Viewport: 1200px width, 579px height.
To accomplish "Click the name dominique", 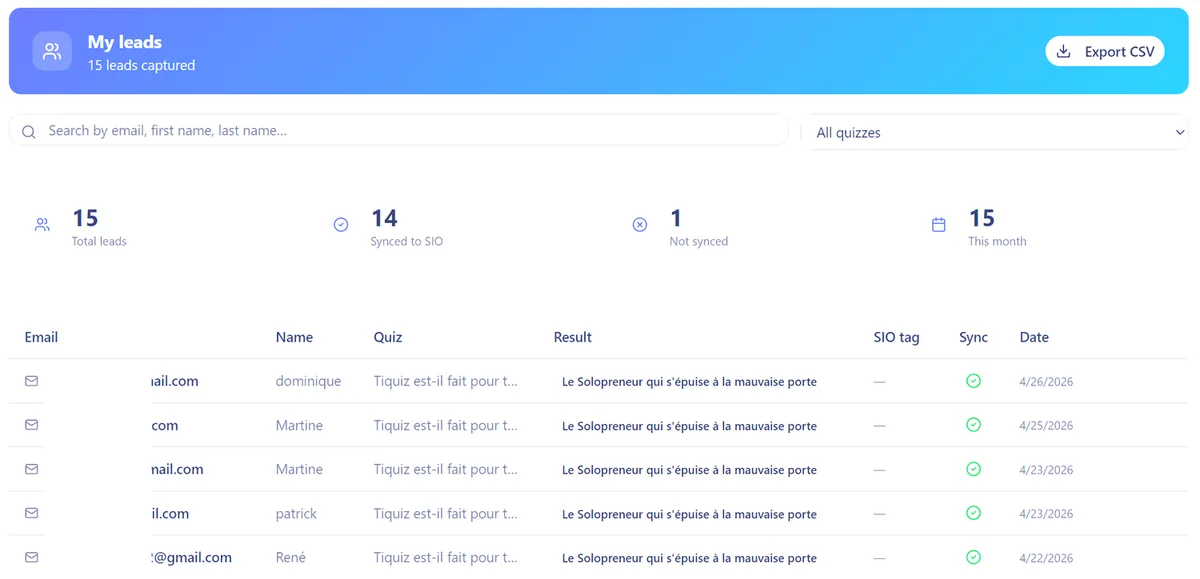I will click(x=308, y=381).
